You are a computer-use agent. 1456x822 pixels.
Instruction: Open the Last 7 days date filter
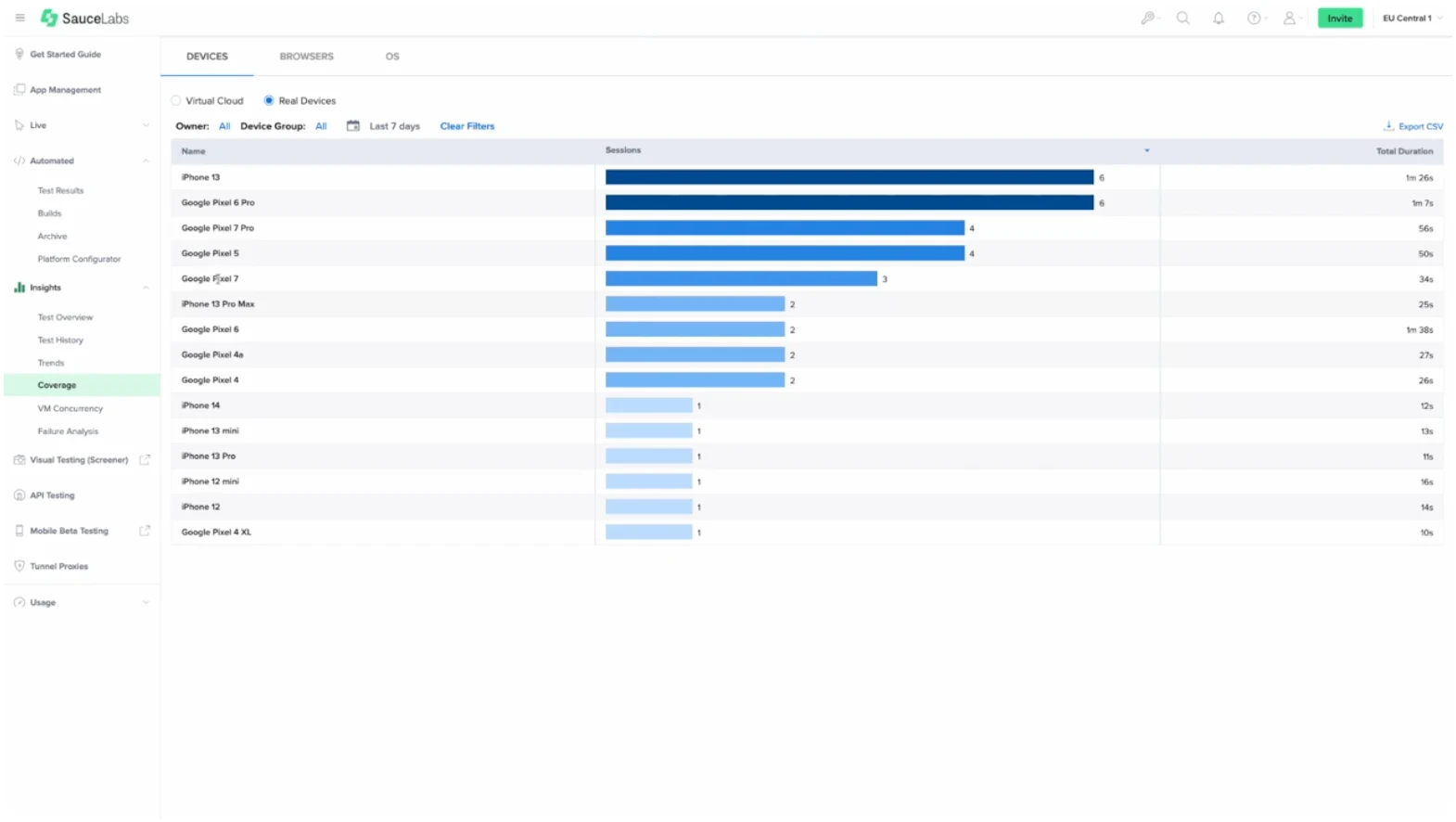tap(394, 126)
